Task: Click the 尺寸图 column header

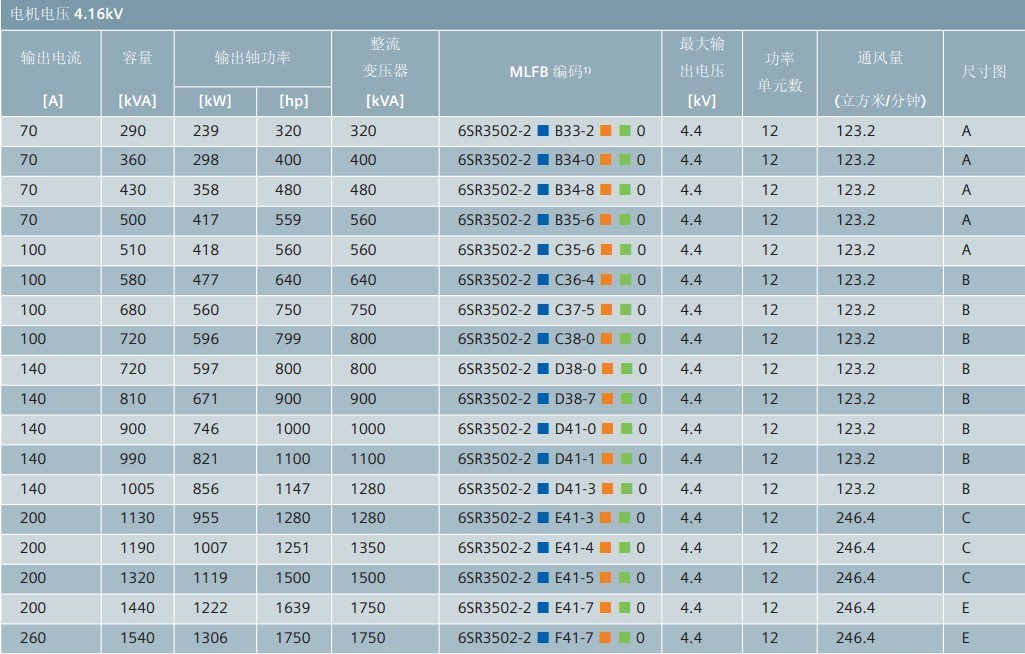Action: pos(983,72)
